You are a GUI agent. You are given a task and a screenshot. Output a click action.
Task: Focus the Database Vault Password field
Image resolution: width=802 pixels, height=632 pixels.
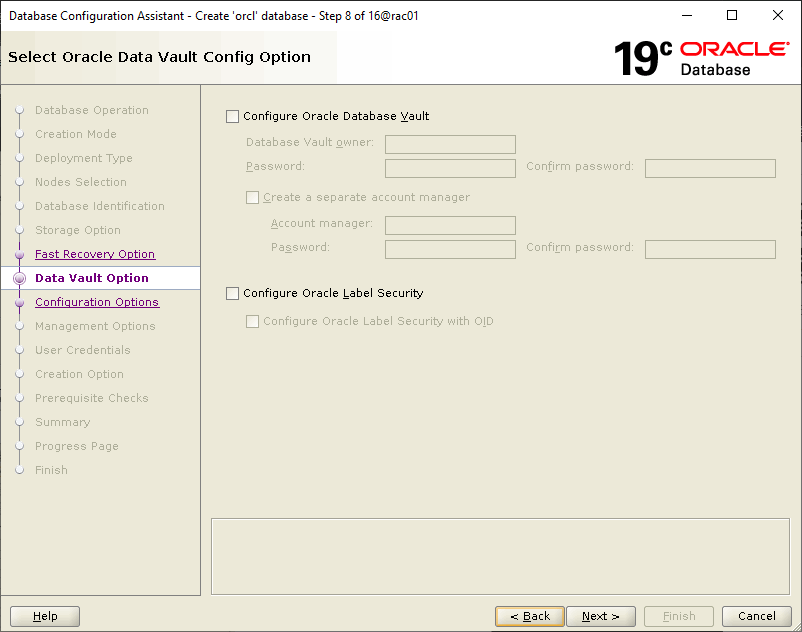(450, 168)
